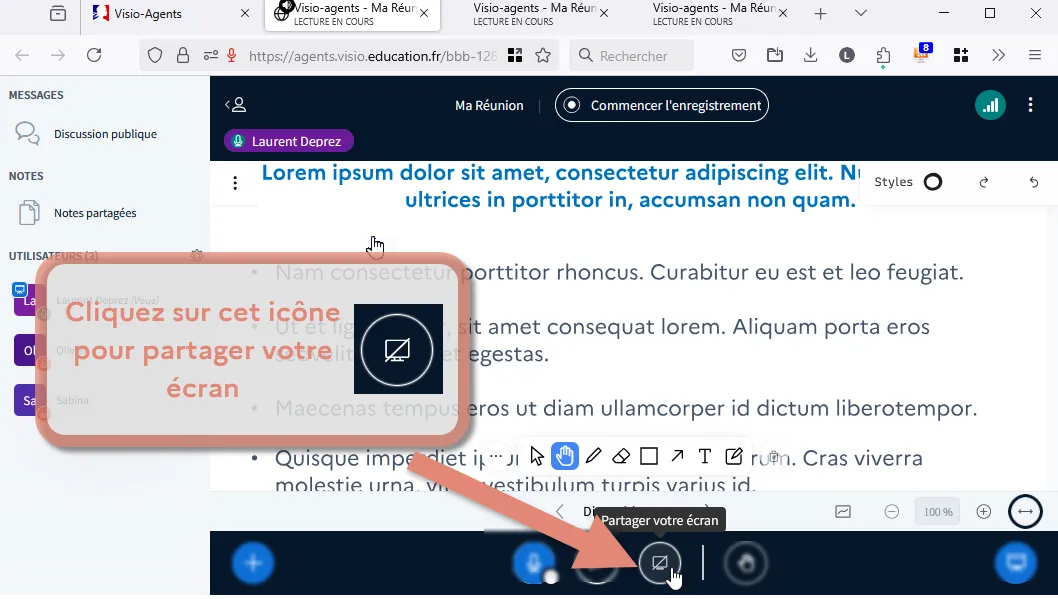The height and width of the screenshot is (599, 1058).
Task: Reload the current page
Action: tap(94, 55)
